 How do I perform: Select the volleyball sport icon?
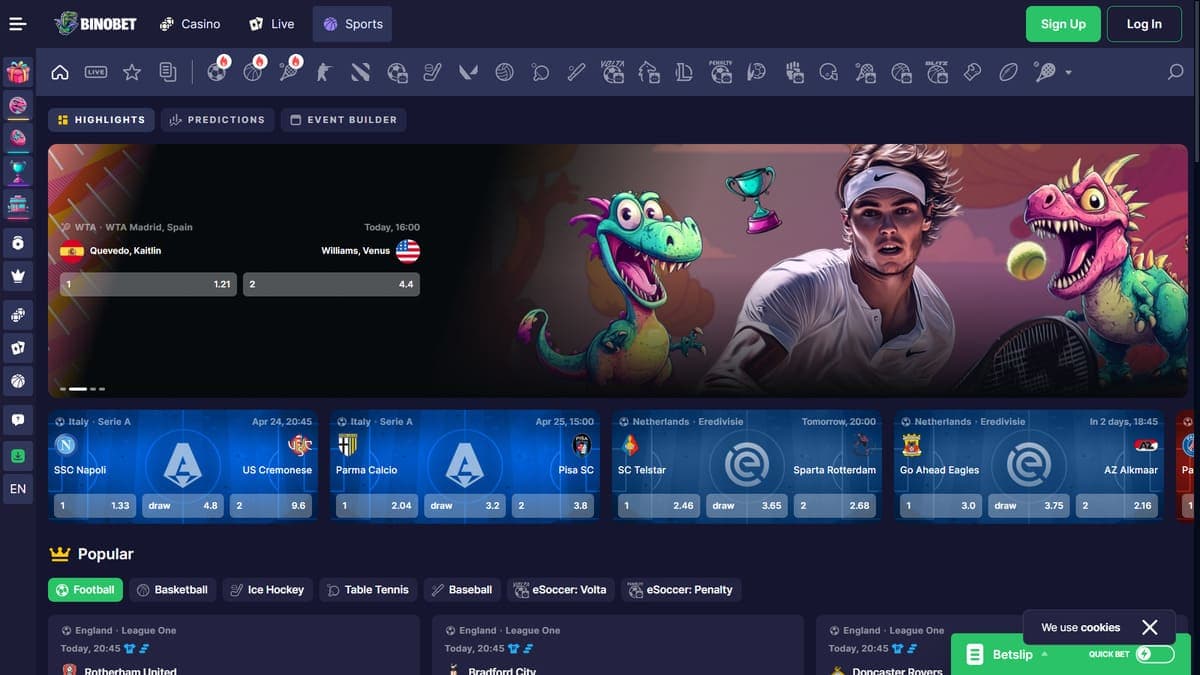[504, 72]
